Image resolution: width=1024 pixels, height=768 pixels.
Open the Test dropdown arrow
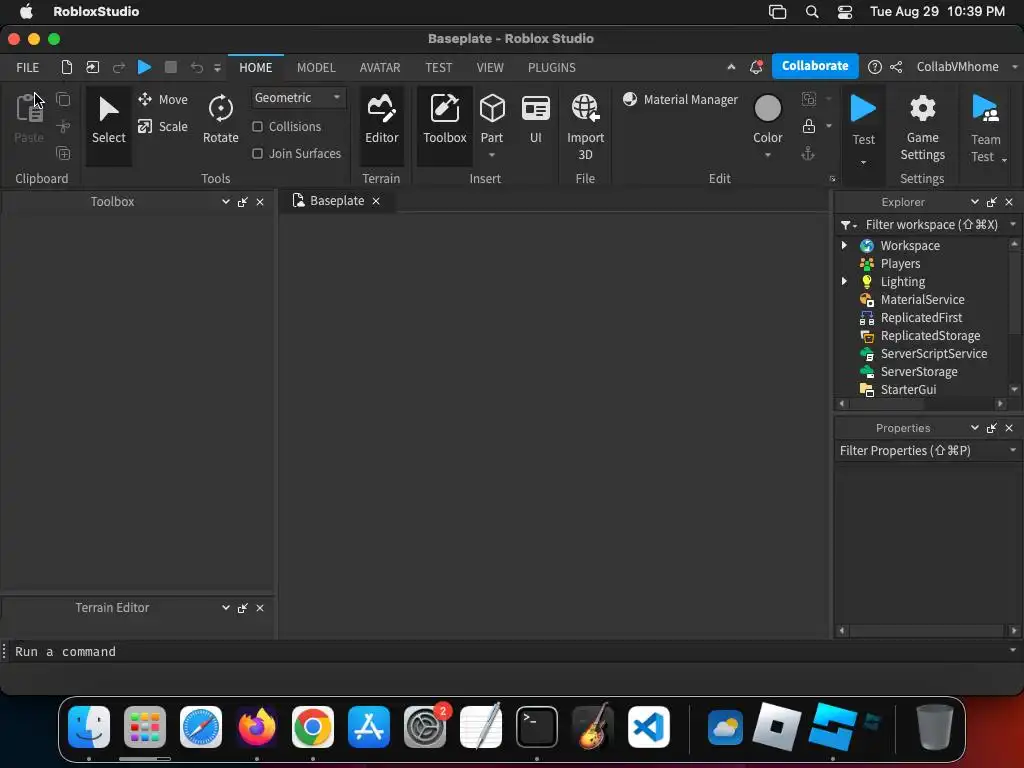pos(863,162)
